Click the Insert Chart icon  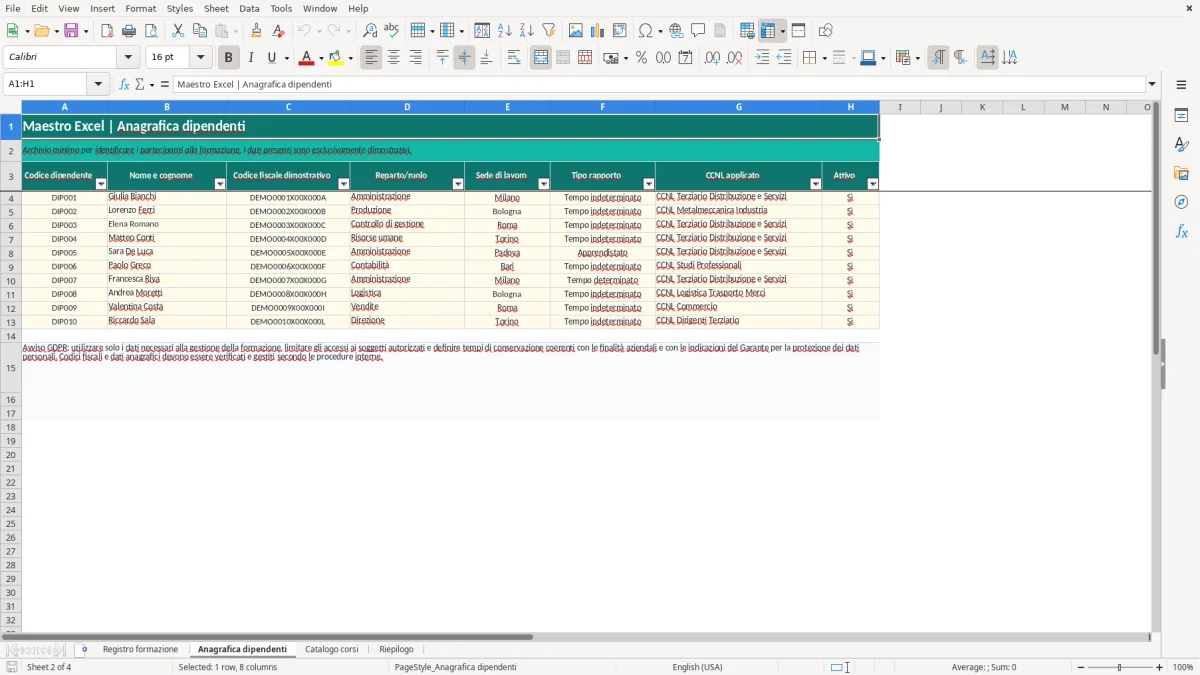pyautogui.click(x=597, y=31)
